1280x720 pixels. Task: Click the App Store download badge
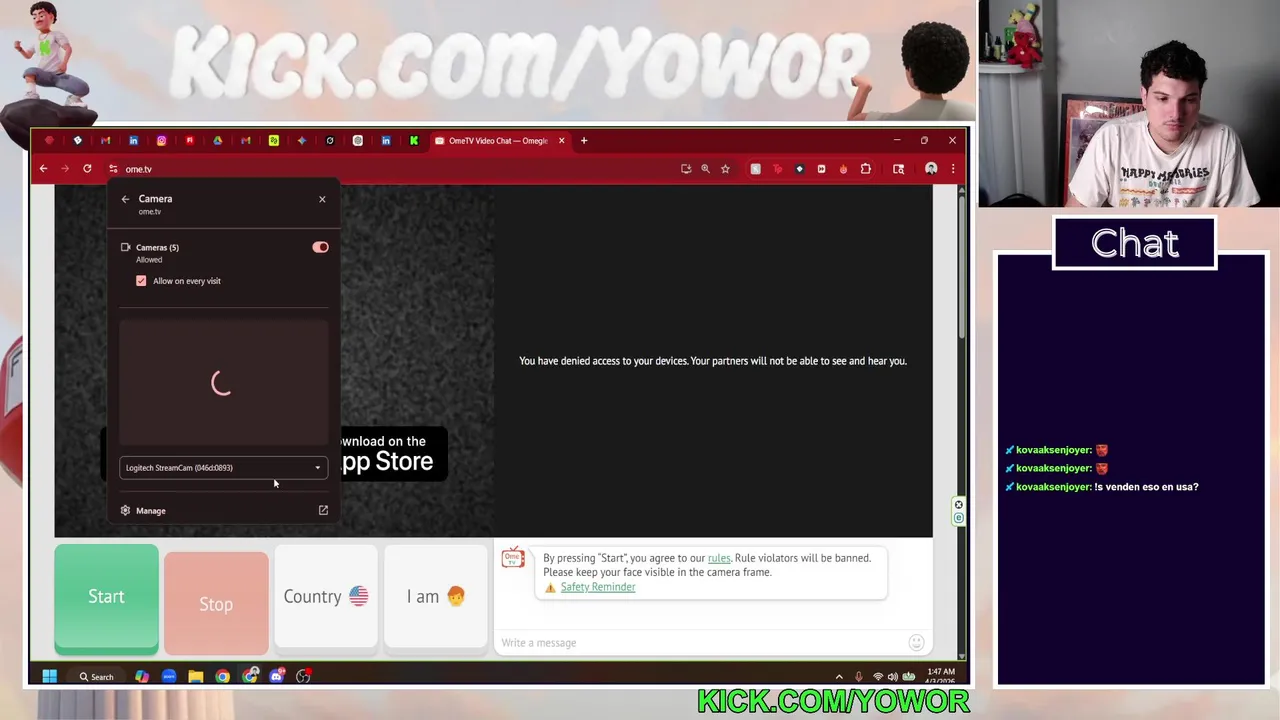click(x=392, y=453)
